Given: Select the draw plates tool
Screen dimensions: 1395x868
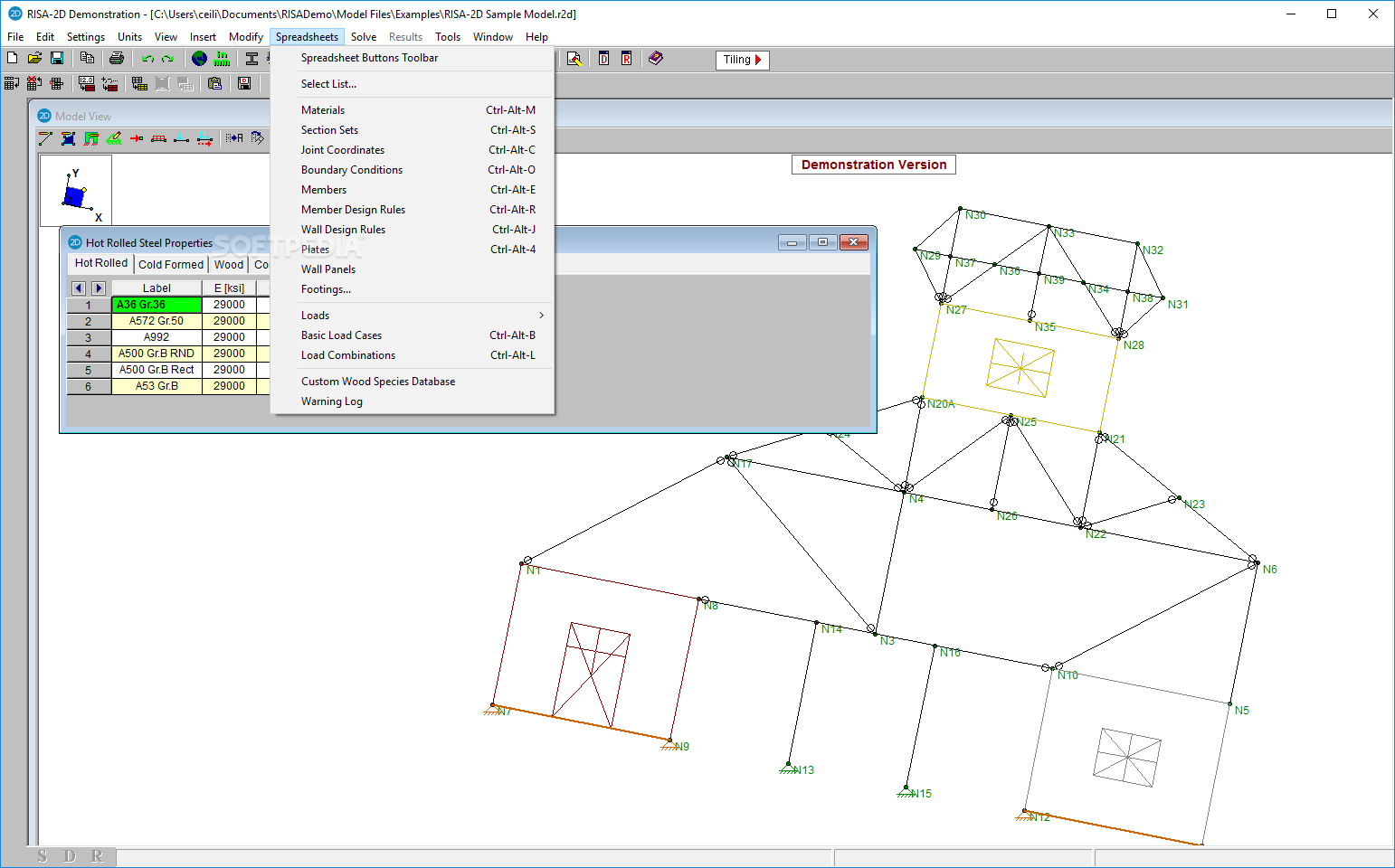Looking at the screenshot, I should pyautogui.click(x=68, y=138).
